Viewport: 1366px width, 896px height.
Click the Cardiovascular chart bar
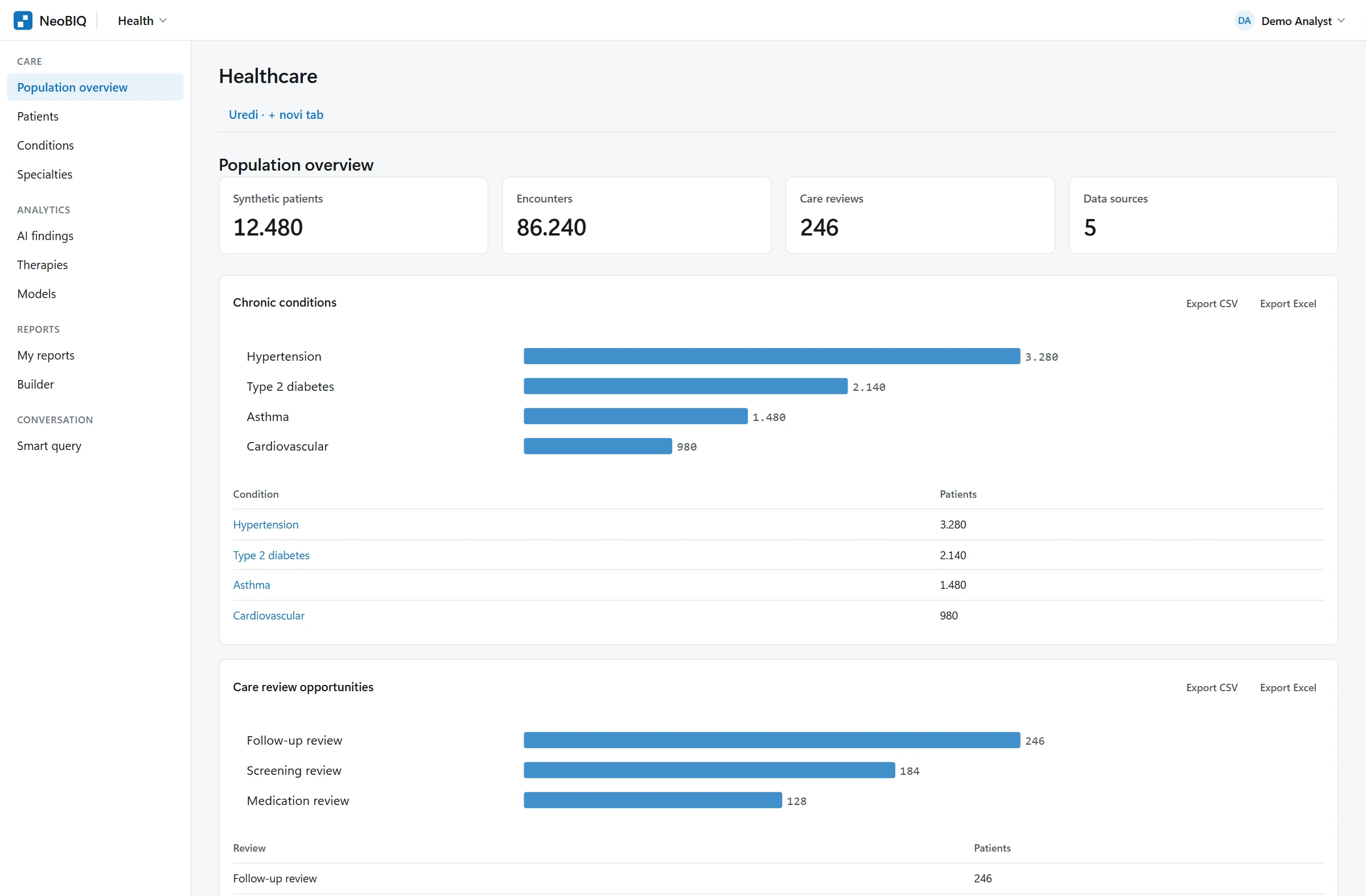point(598,446)
